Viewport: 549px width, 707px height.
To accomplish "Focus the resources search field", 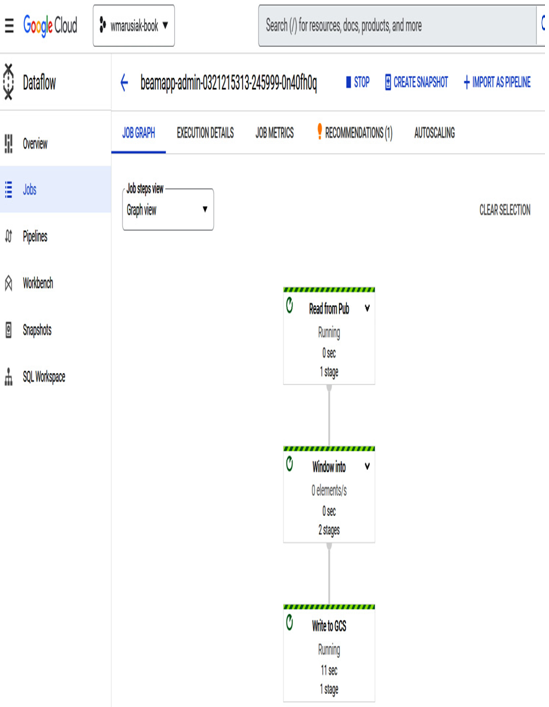I will (x=399, y=26).
